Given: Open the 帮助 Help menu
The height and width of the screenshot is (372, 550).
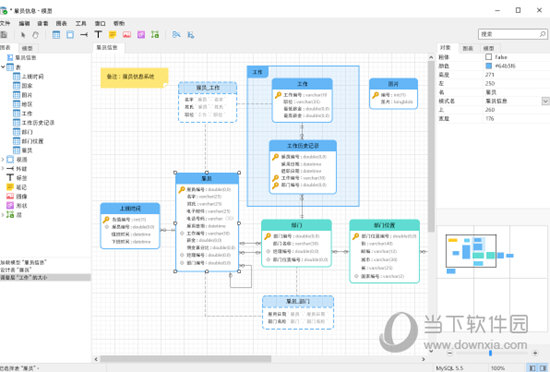Looking at the screenshot, I should pyautogui.click(x=119, y=23).
